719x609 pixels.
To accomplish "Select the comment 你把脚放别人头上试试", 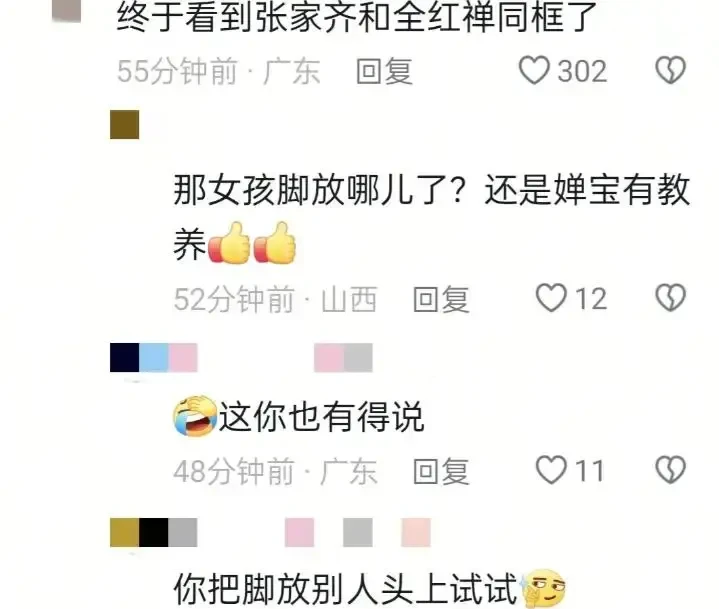I will coord(369,588).
